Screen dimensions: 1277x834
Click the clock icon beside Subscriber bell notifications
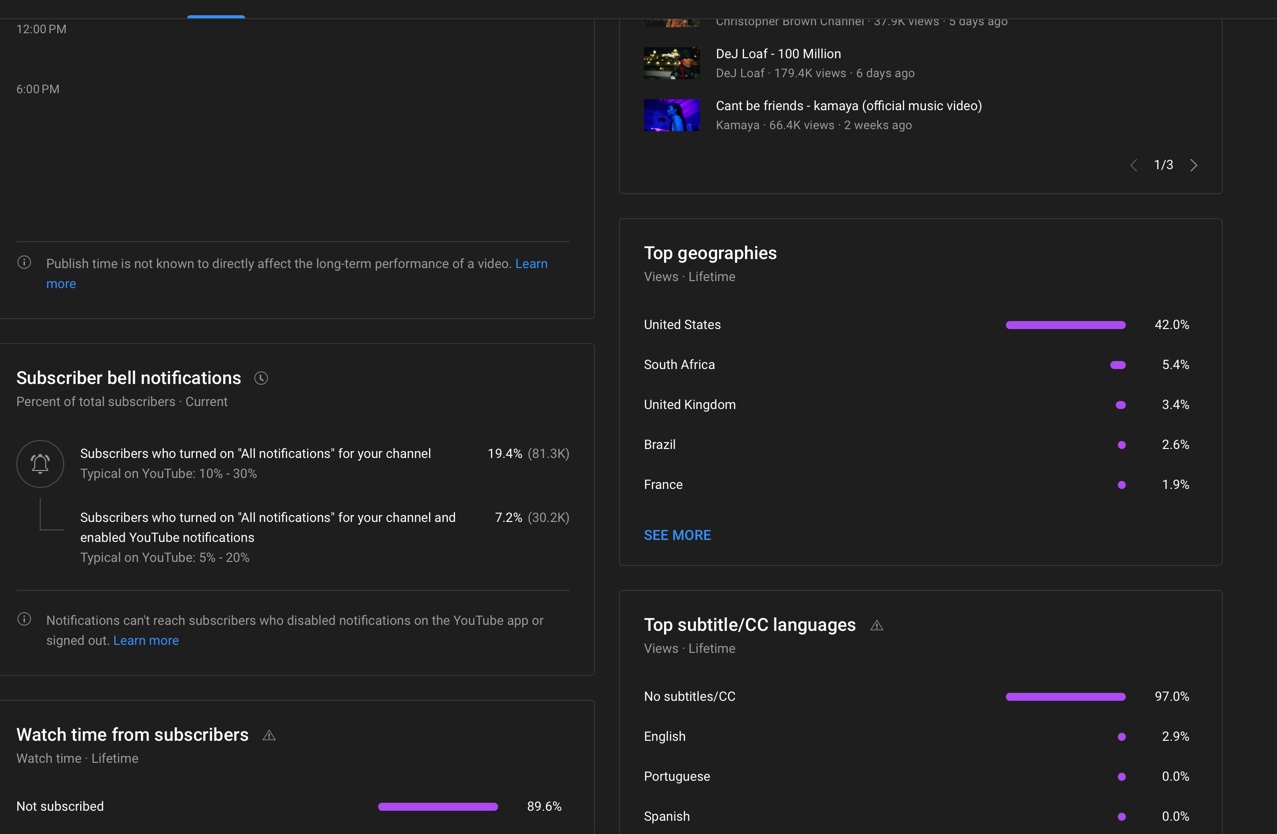[x=261, y=378]
